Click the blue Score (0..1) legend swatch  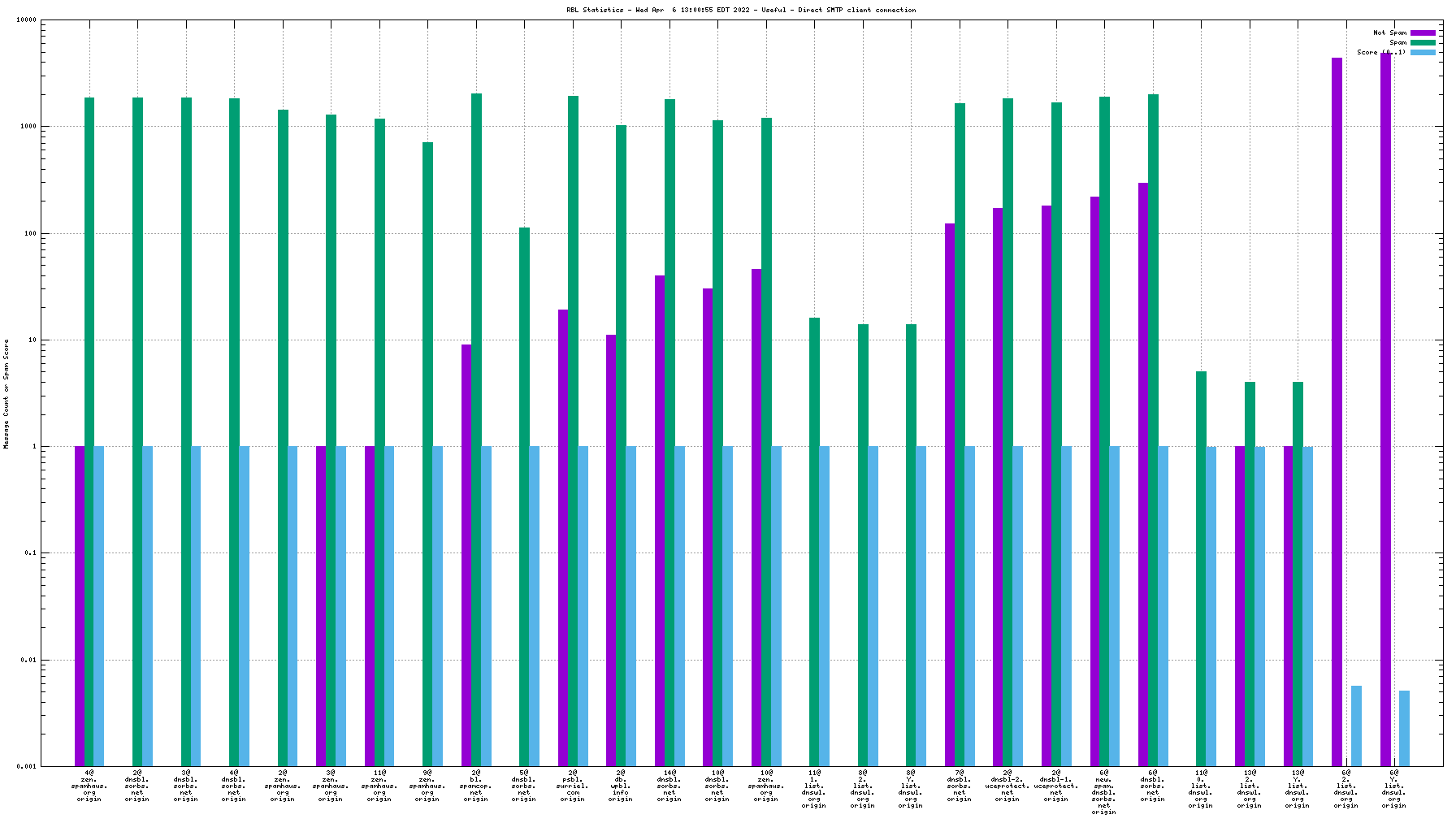(1423, 53)
